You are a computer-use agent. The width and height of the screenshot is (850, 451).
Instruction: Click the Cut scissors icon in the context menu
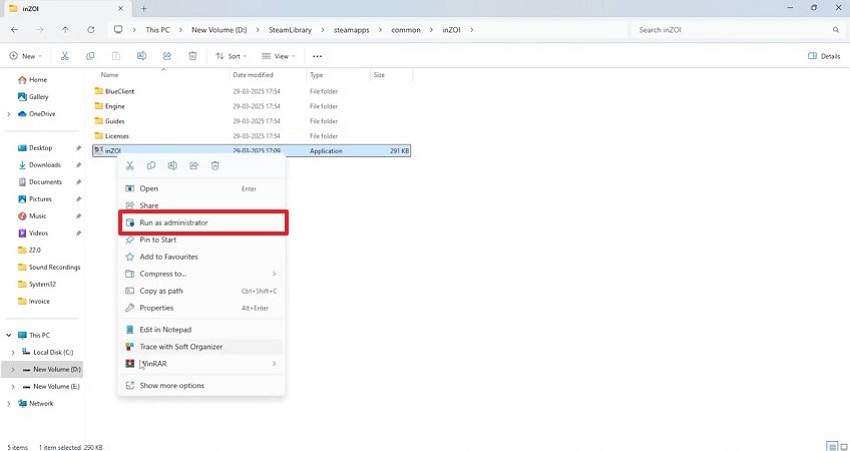(x=130, y=166)
